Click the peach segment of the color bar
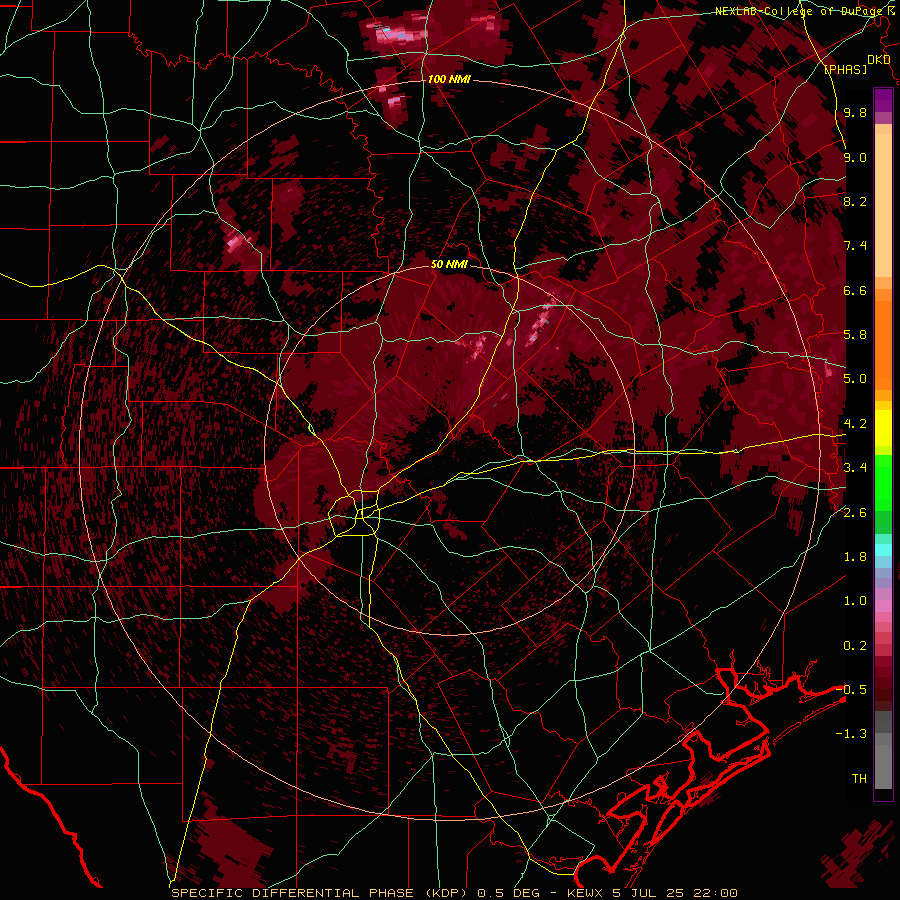This screenshot has height=900, width=900. [883, 204]
